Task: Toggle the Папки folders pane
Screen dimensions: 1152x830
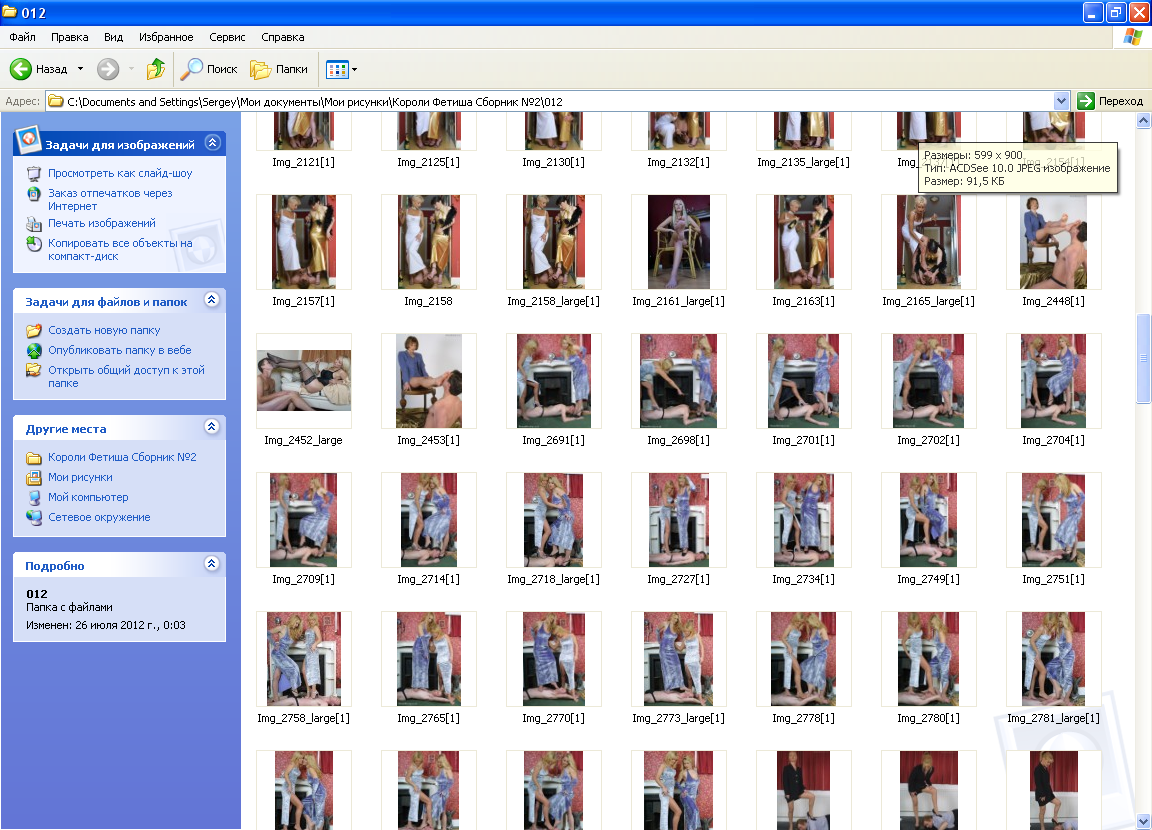Action: click(x=279, y=69)
